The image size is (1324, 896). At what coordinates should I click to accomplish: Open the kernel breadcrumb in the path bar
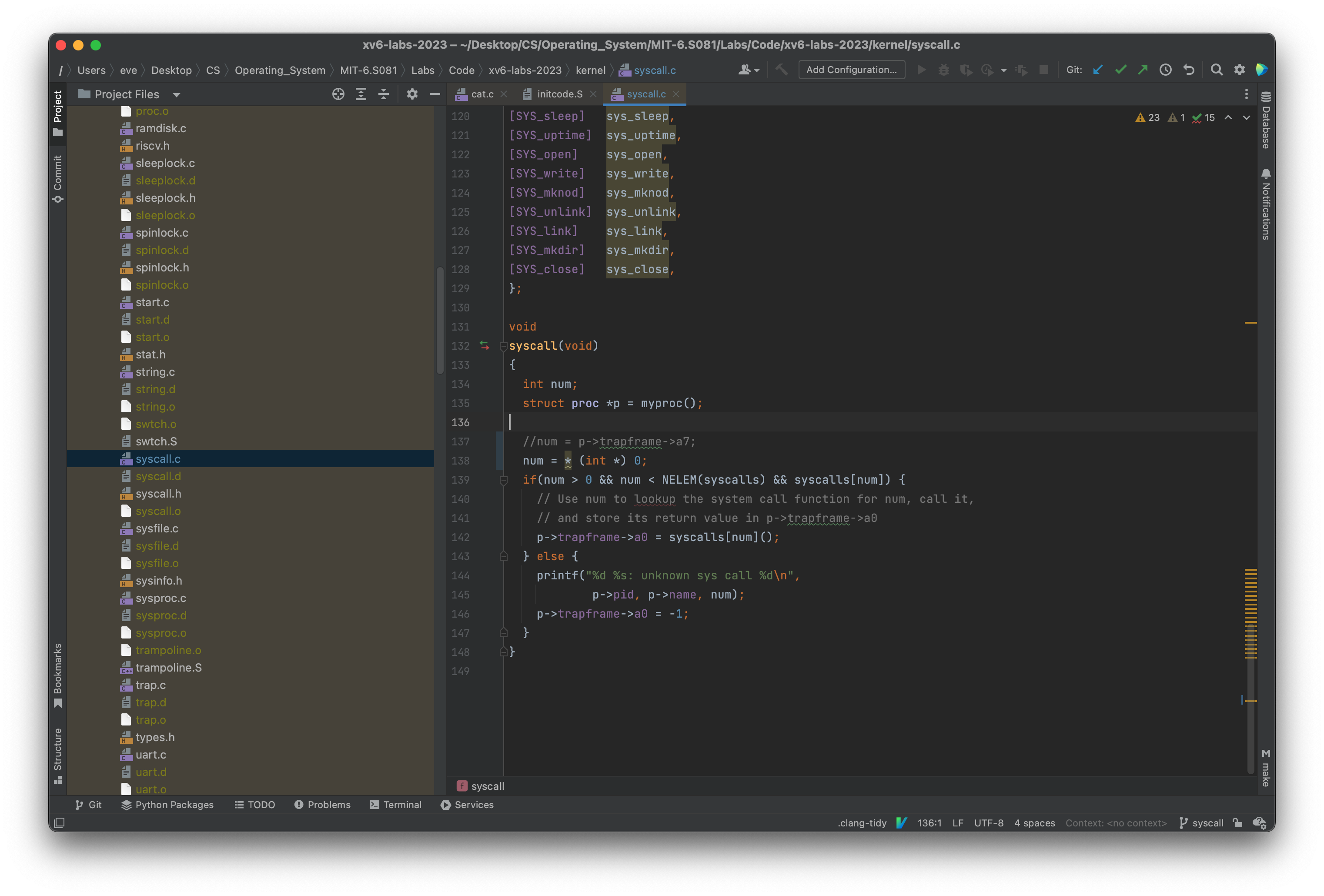(591, 70)
